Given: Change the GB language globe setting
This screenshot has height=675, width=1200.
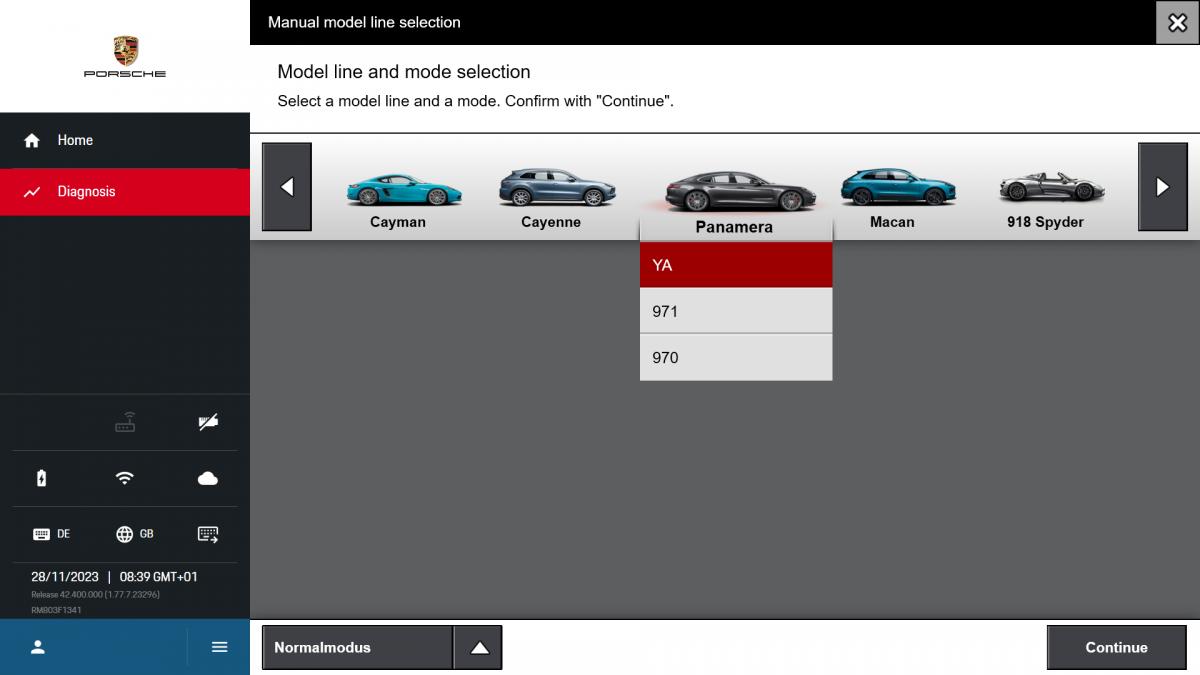Looking at the screenshot, I should (x=134, y=534).
